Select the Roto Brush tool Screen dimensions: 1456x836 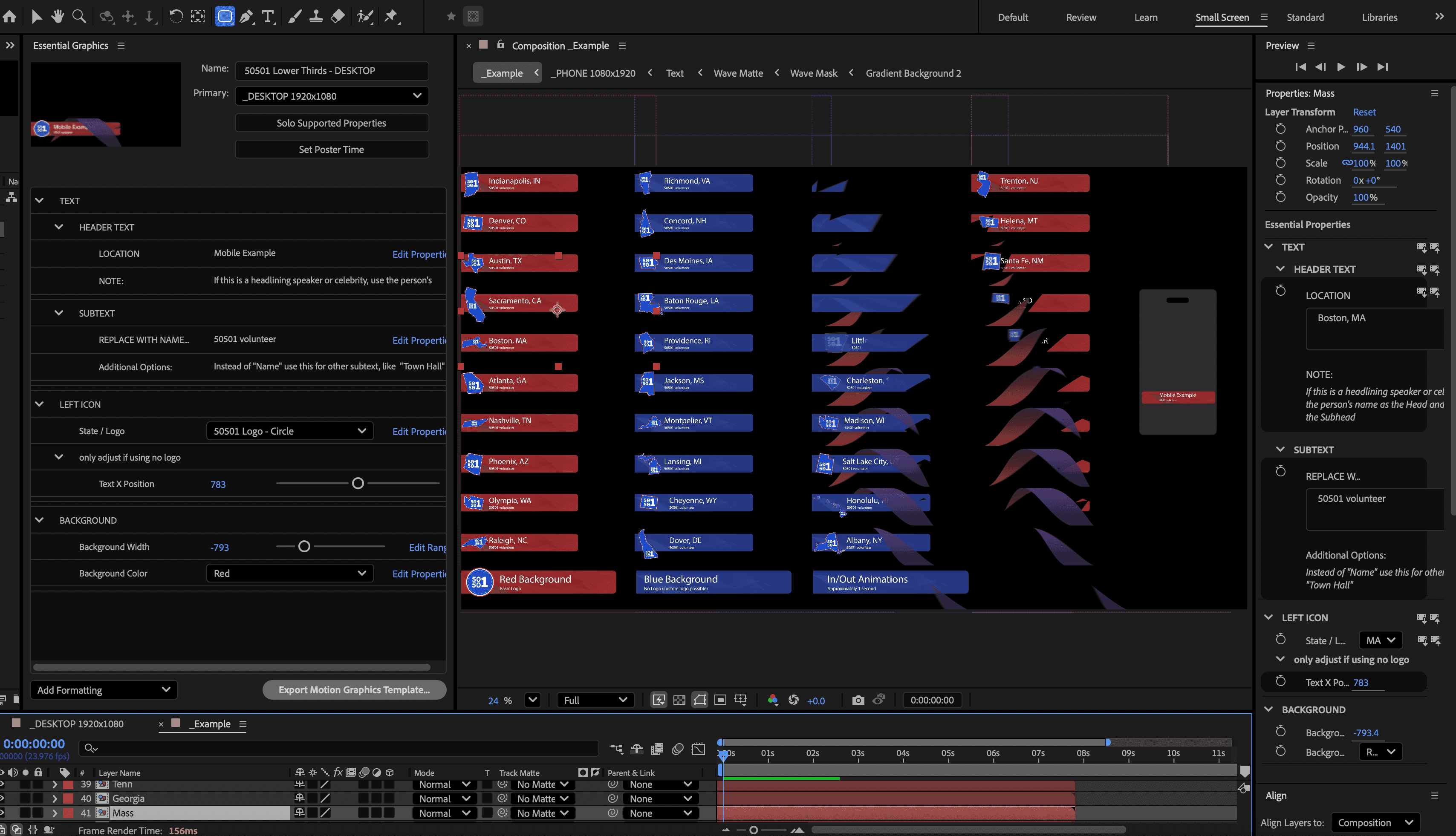click(x=365, y=16)
